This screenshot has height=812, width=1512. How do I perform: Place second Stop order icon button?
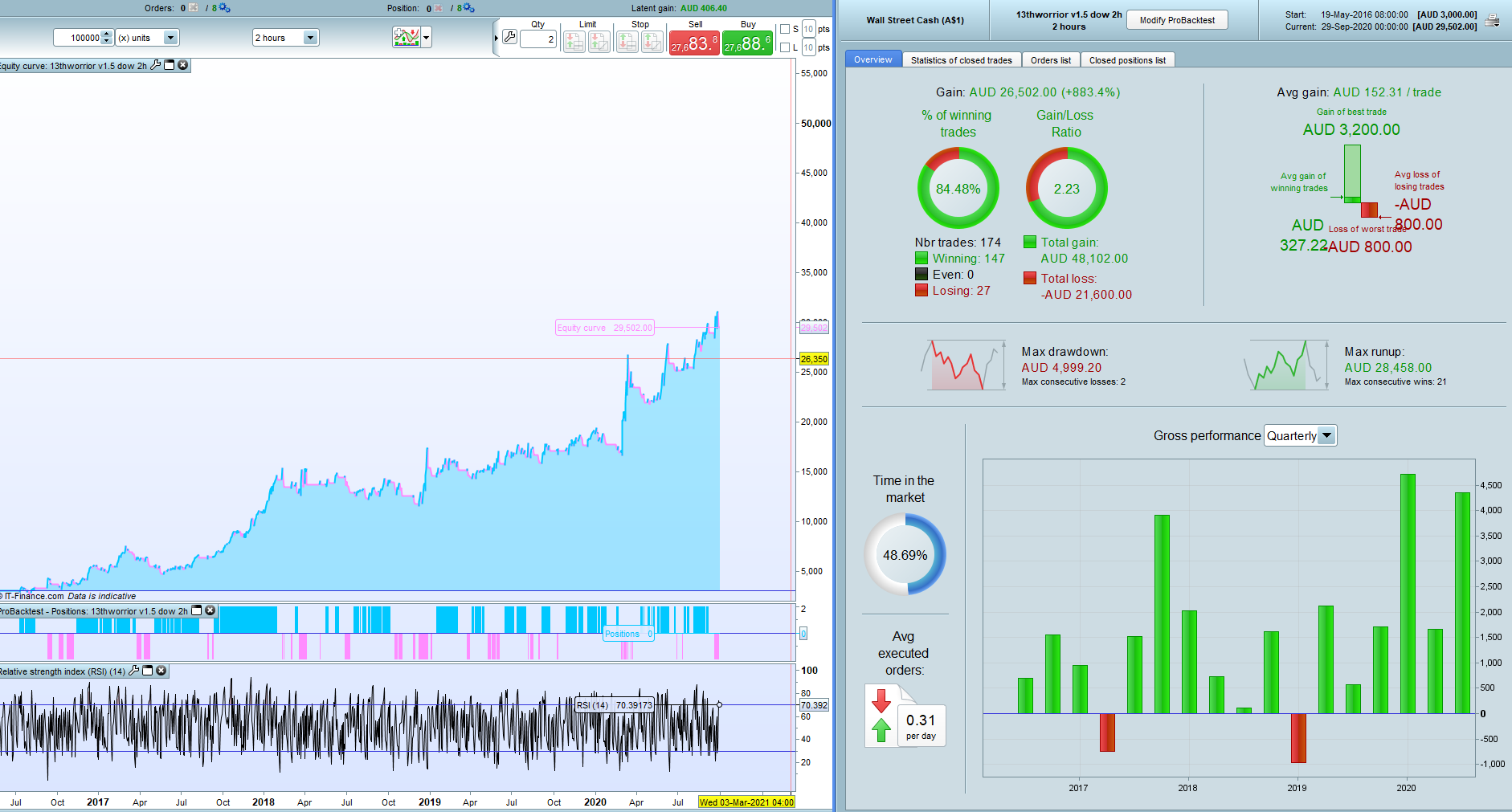(652, 42)
